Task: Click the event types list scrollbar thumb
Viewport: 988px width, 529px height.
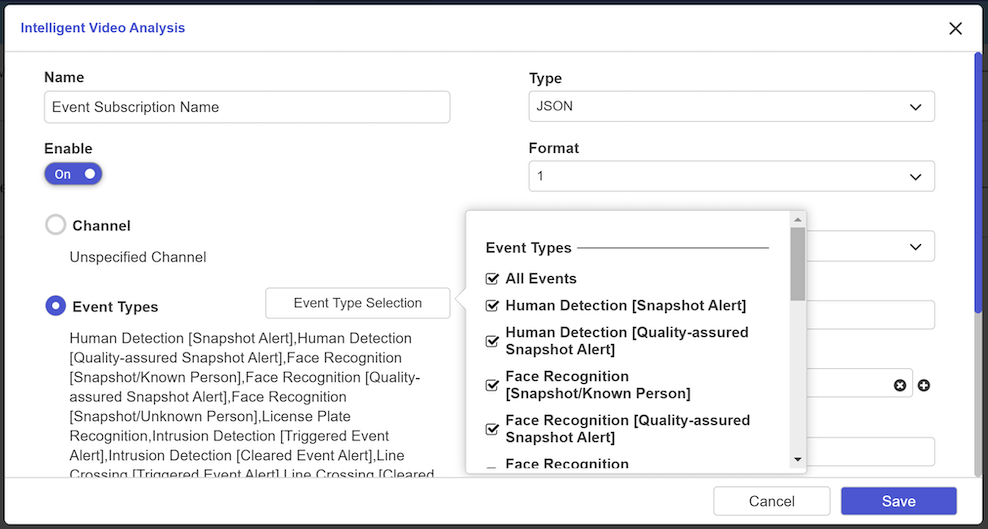Action: click(797, 264)
